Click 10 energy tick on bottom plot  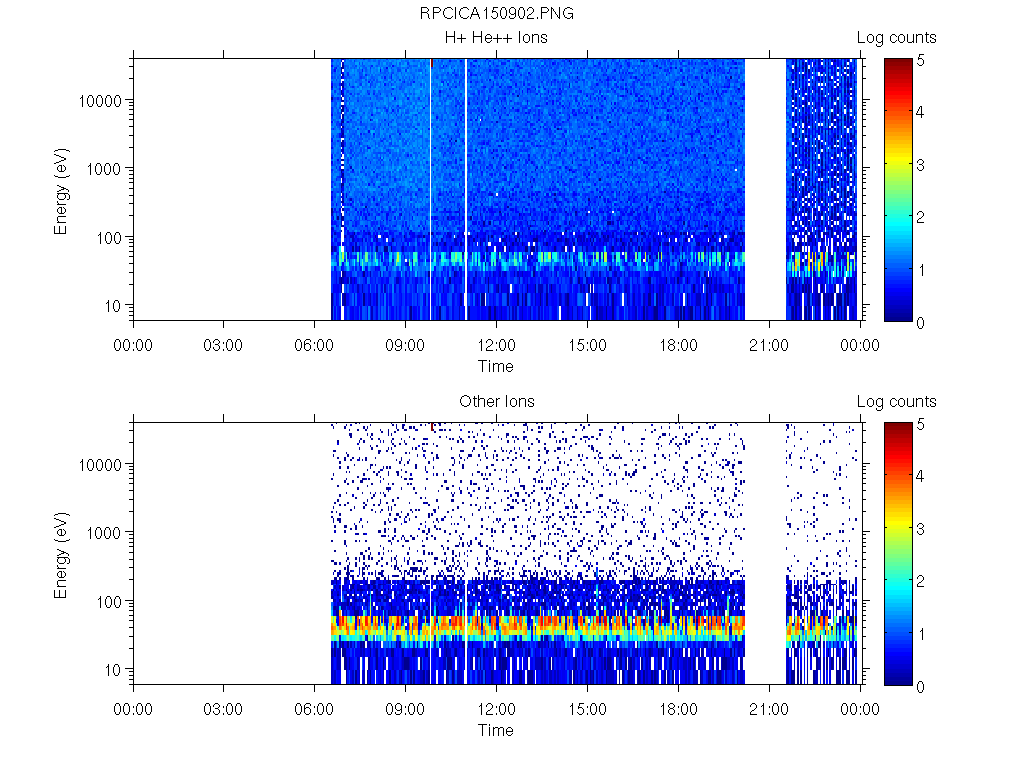113,669
